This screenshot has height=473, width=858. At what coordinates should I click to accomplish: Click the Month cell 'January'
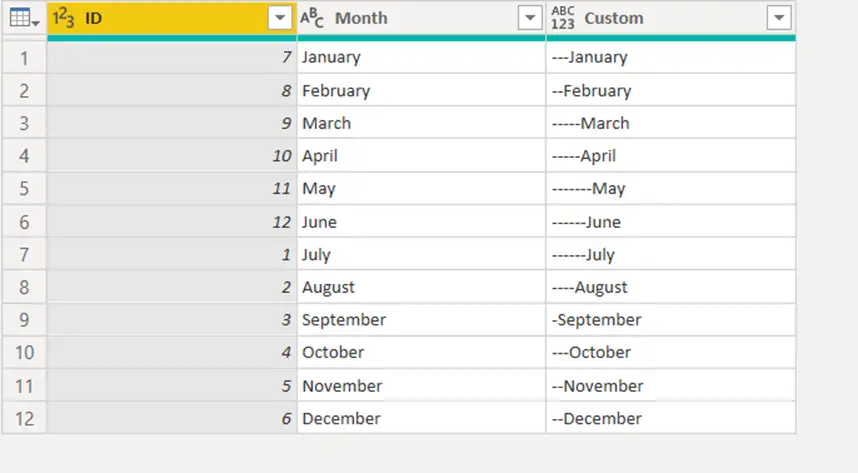[x=421, y=57]
